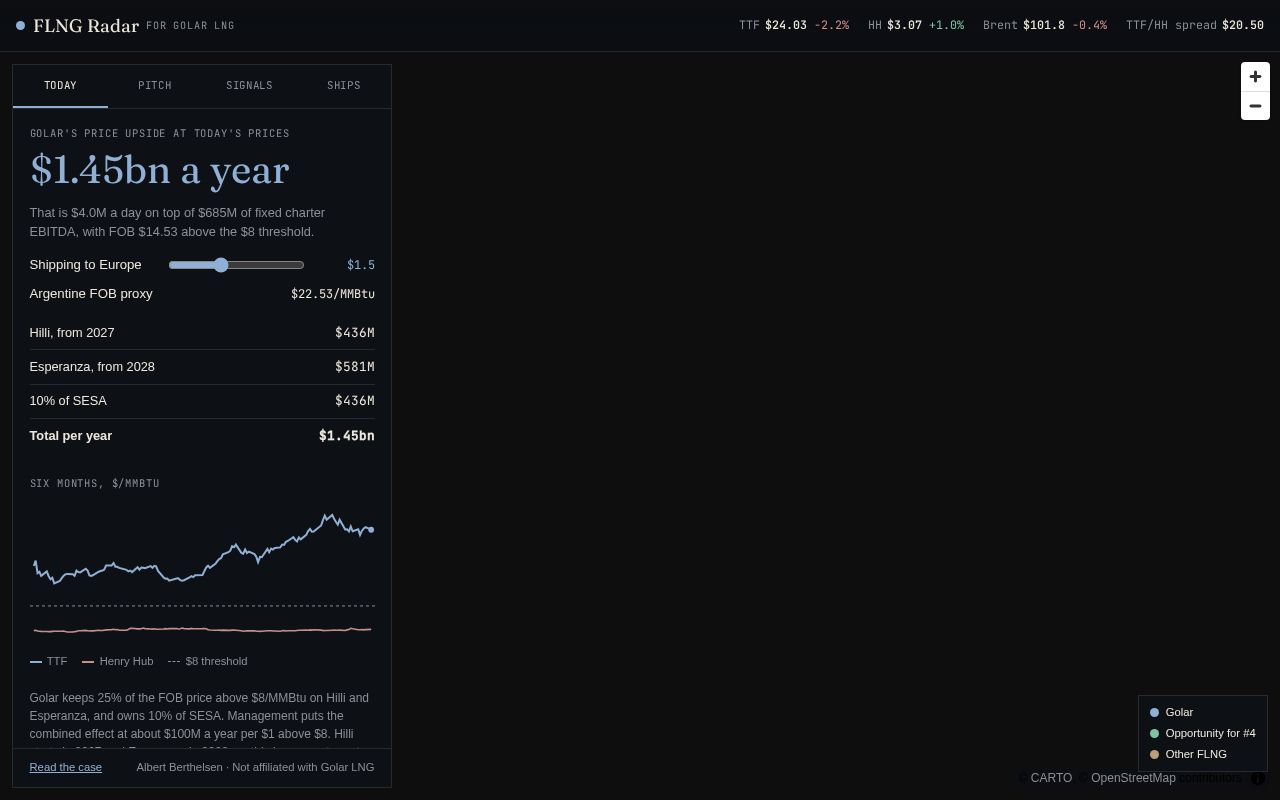Click the For Golar LNG subtitle
The width and height of the screenshot is (1280, 800).
coord(190,26)
